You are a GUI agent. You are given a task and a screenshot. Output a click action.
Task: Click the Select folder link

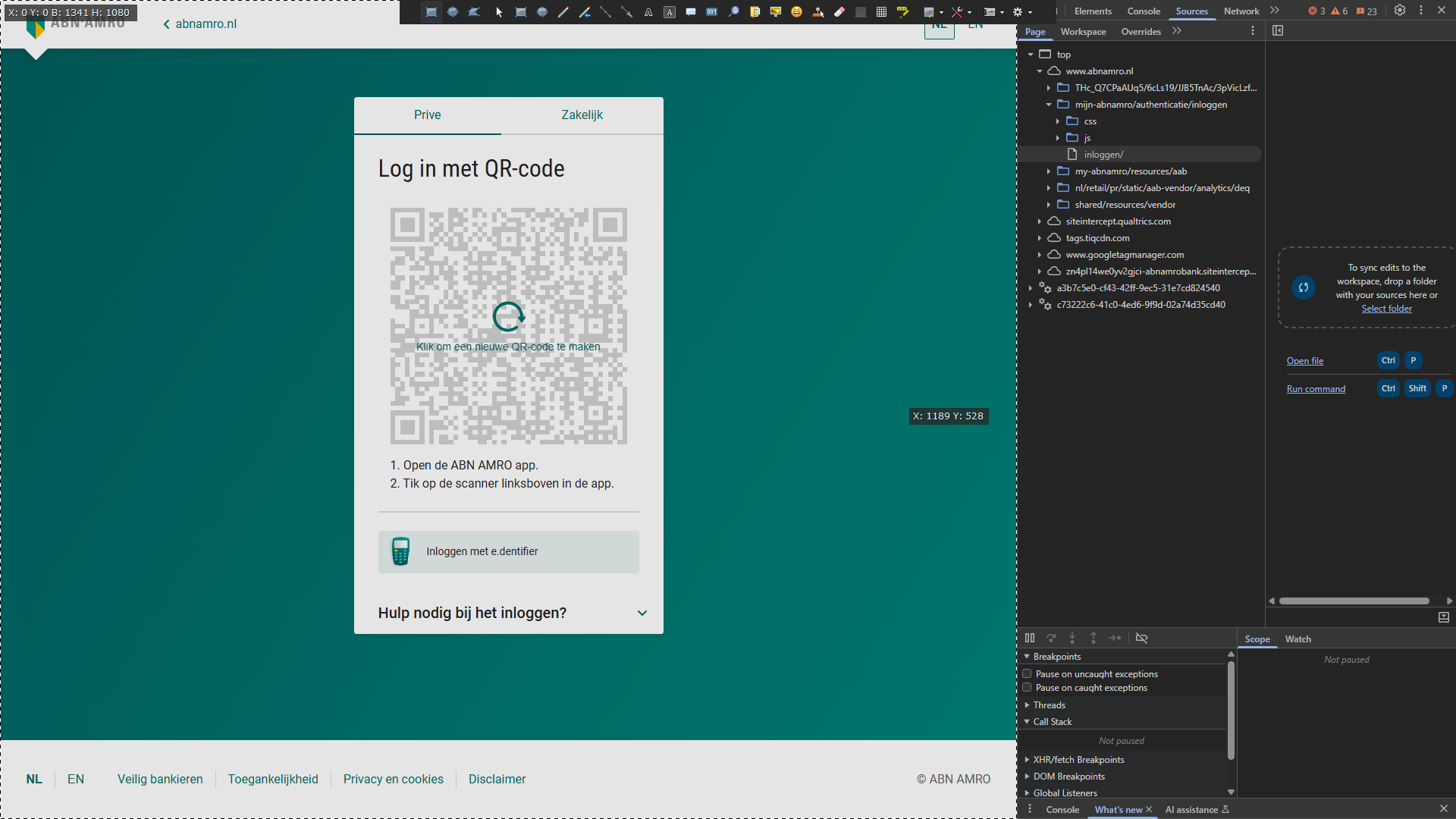tap(1386, 309)
